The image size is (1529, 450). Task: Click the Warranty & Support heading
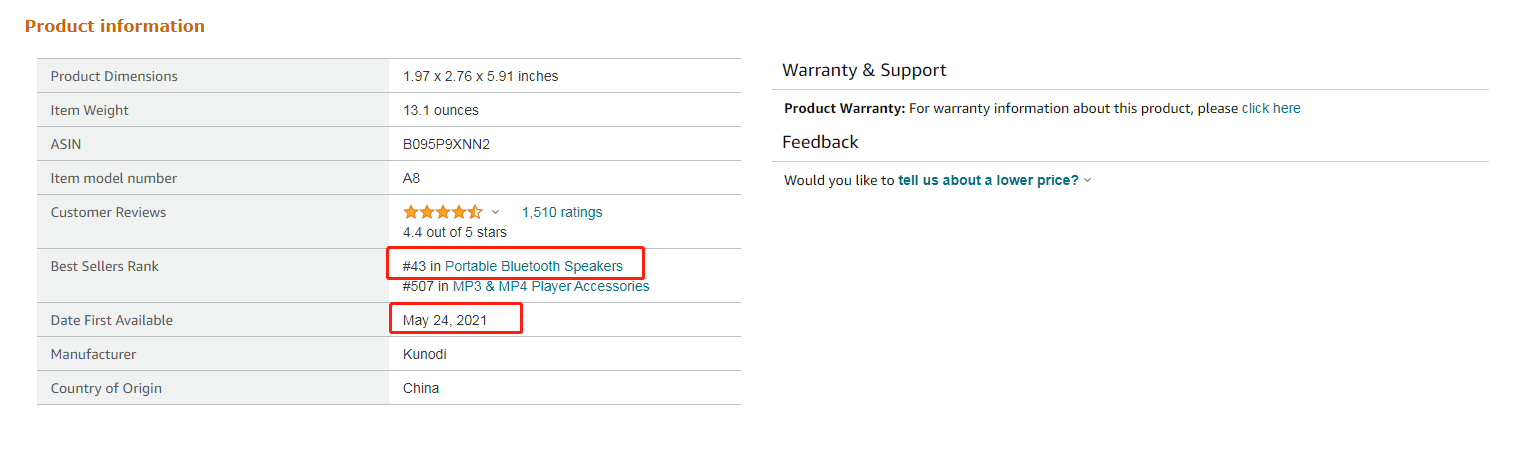tap(863, 70)
